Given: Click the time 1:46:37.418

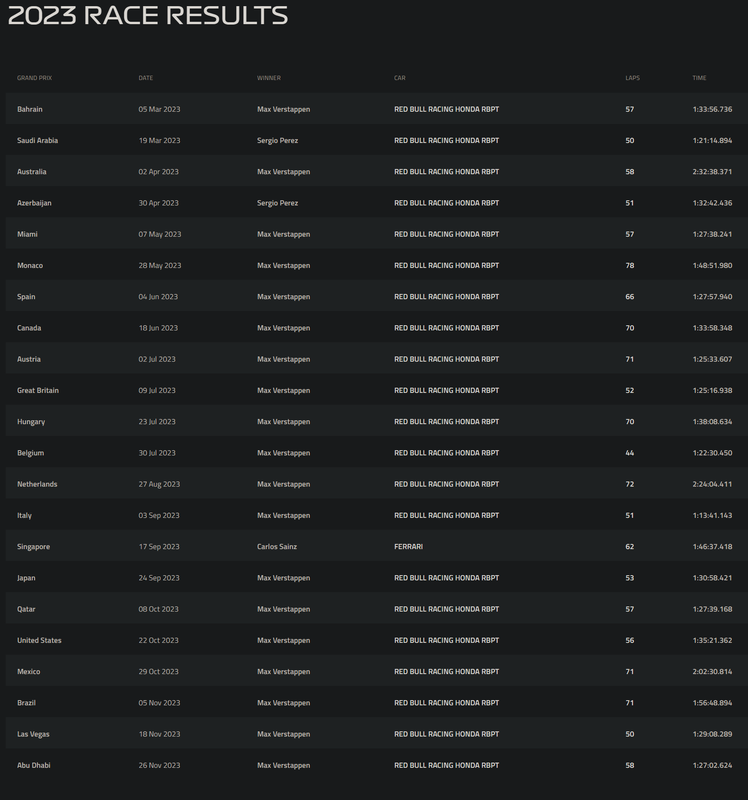Looking at the screenshot, I should coord(712,547).
